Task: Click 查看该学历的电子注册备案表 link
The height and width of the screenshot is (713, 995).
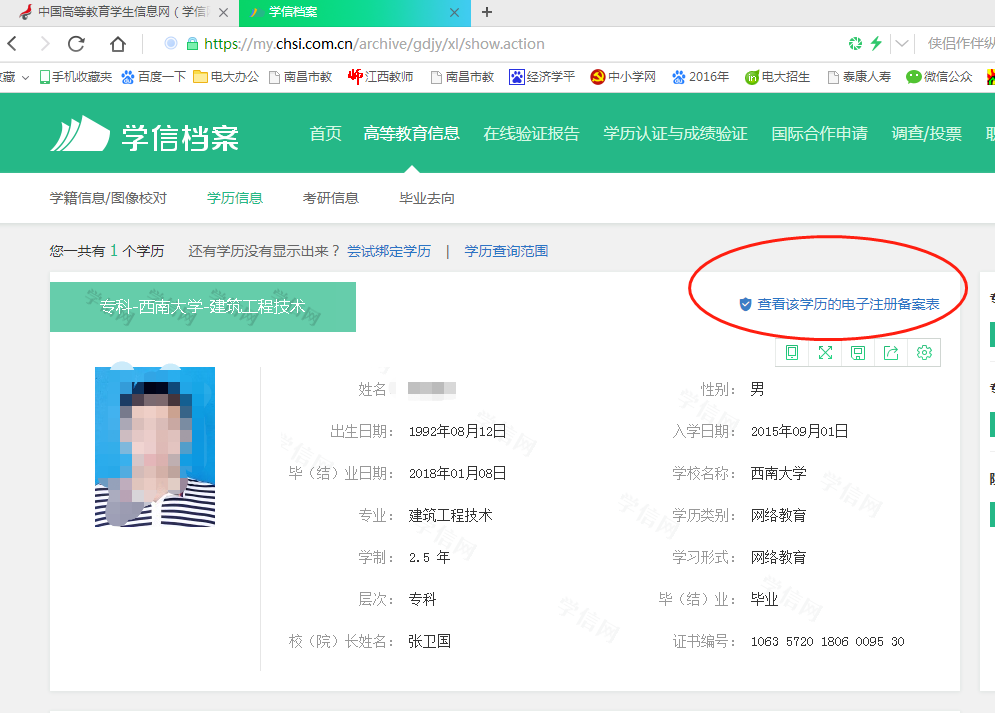Action: pos(848,304)
